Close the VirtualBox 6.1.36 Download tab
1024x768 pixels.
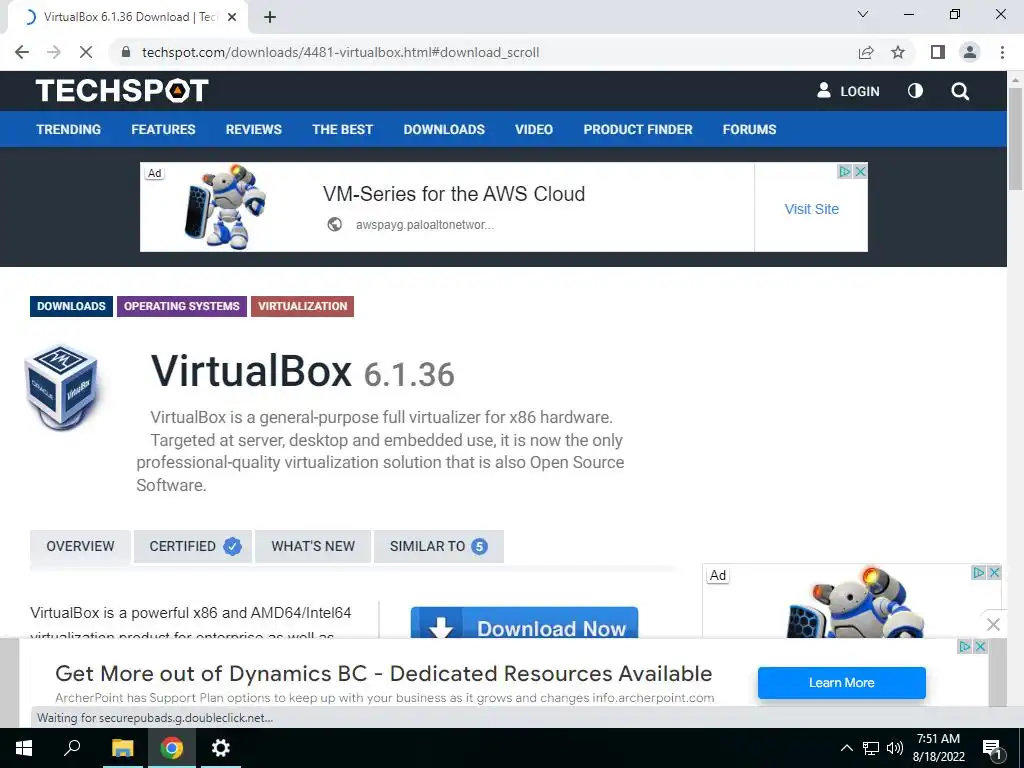(x=232, y=17)
